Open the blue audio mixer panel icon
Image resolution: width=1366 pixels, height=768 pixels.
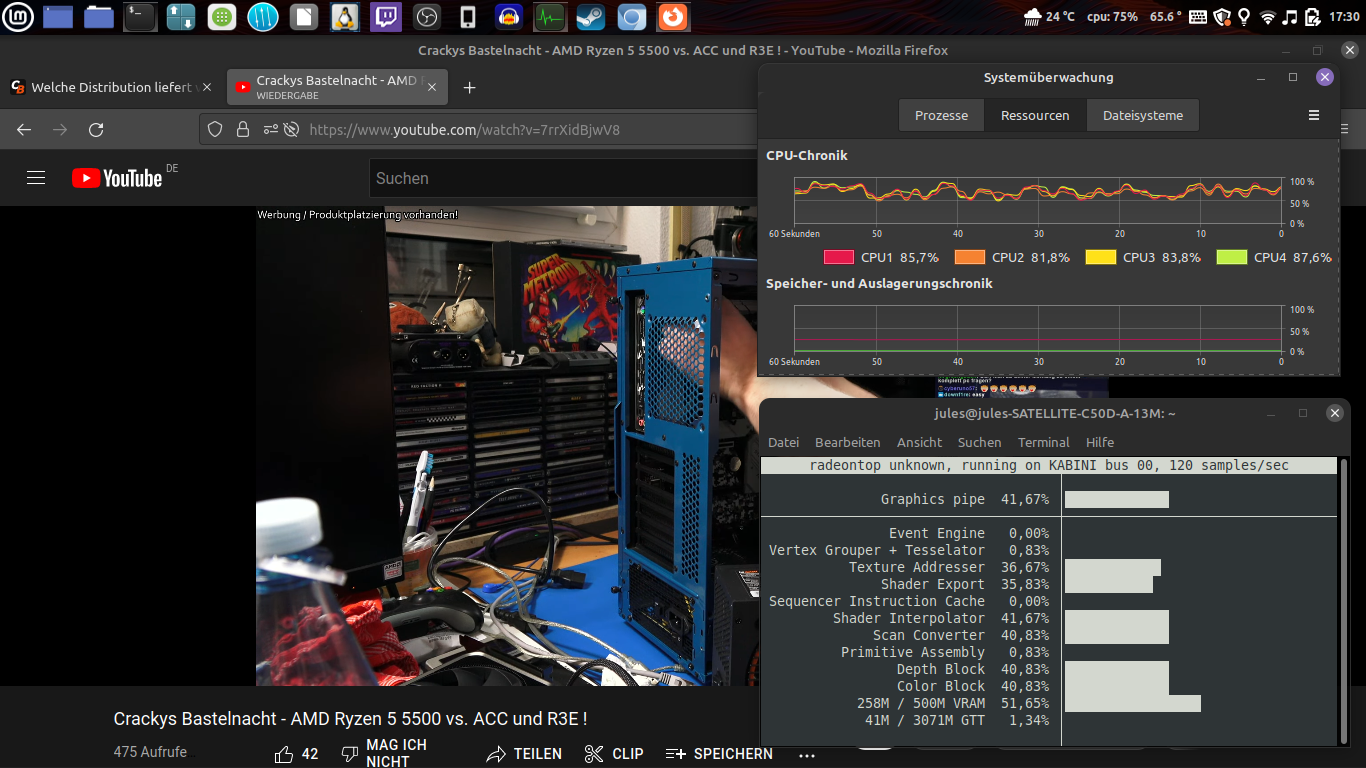point(263,16)
